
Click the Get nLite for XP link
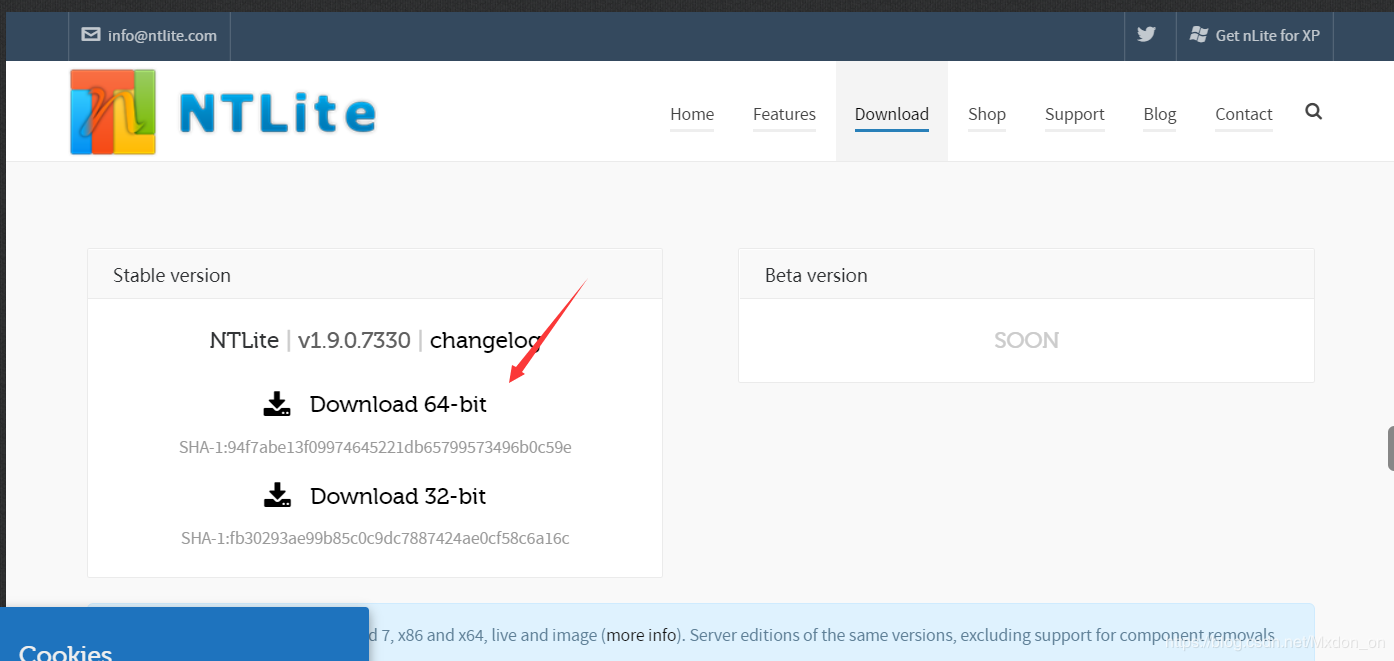1267,35
